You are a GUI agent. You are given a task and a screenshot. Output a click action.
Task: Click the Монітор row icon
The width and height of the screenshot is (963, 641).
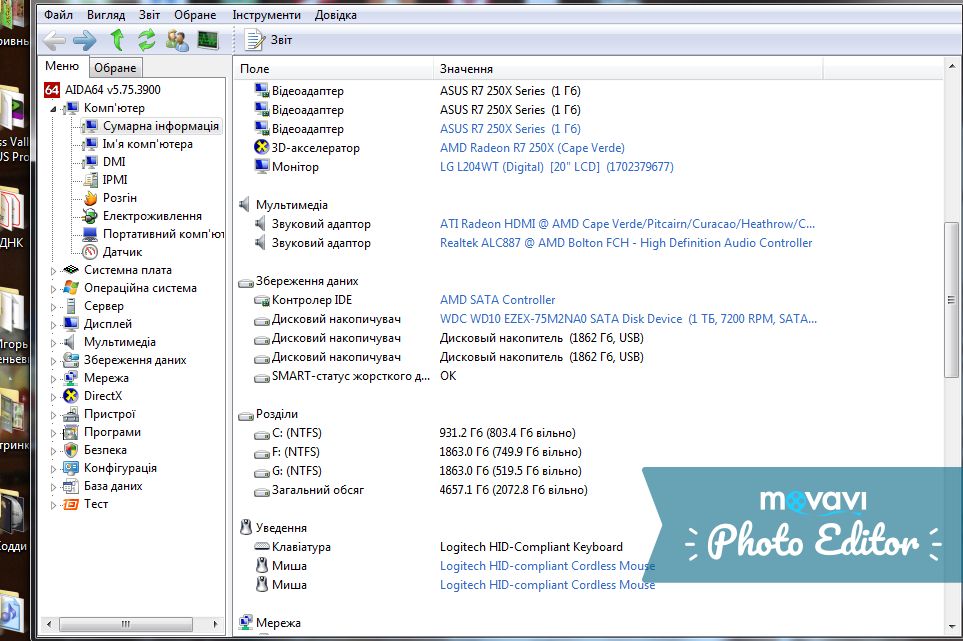pyautogui.click(x=262, y=166)
